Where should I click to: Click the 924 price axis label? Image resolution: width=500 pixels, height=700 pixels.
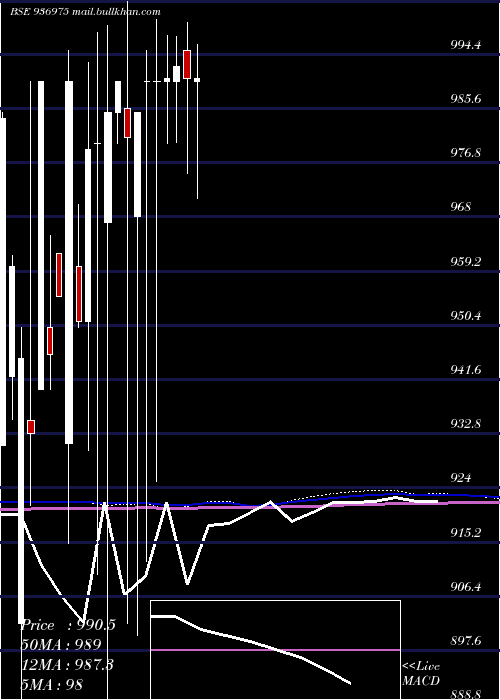461,478
